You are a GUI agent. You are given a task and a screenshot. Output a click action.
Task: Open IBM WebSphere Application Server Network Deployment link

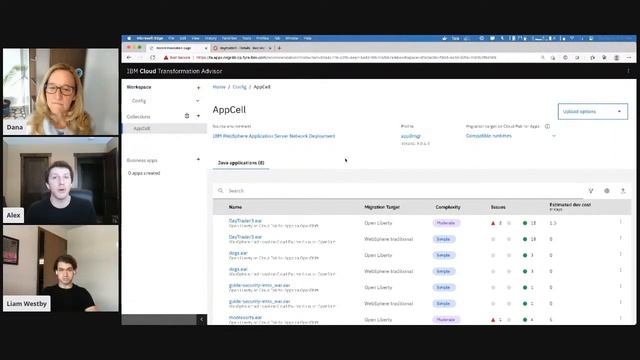[274, 136]
